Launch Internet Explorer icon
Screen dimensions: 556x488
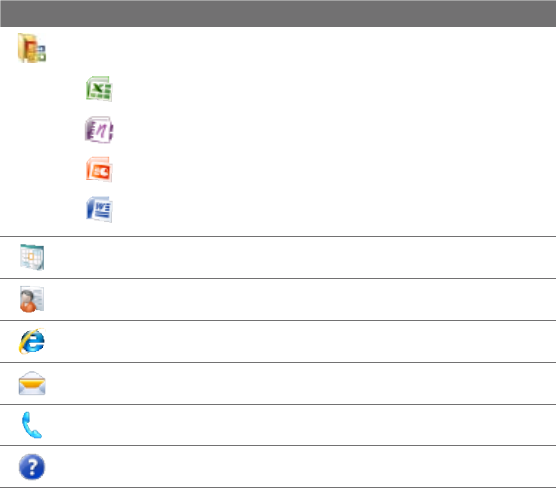click(32, 341)
